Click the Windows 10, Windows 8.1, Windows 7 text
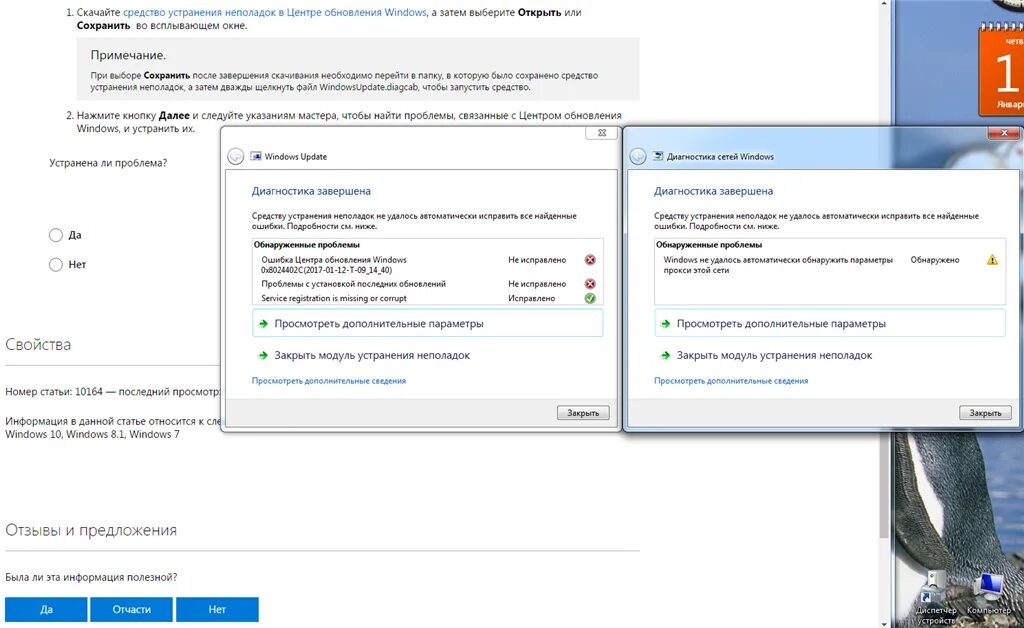This screenshot has height=628, width=1024. (92, 434)
